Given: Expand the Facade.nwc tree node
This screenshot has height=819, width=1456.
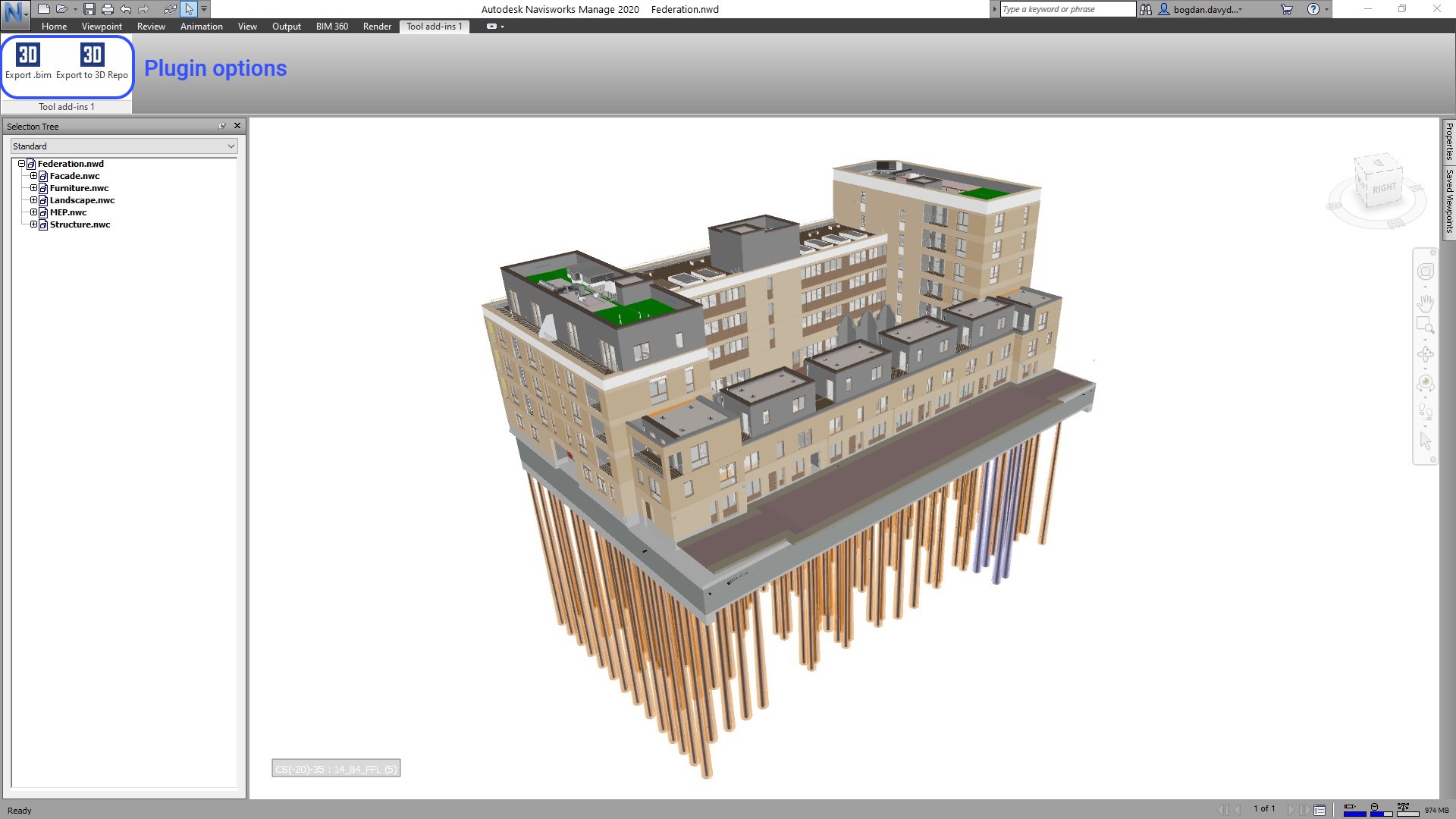Looking at the screenshot, I should pyautogui.click(x=33, y=176).
